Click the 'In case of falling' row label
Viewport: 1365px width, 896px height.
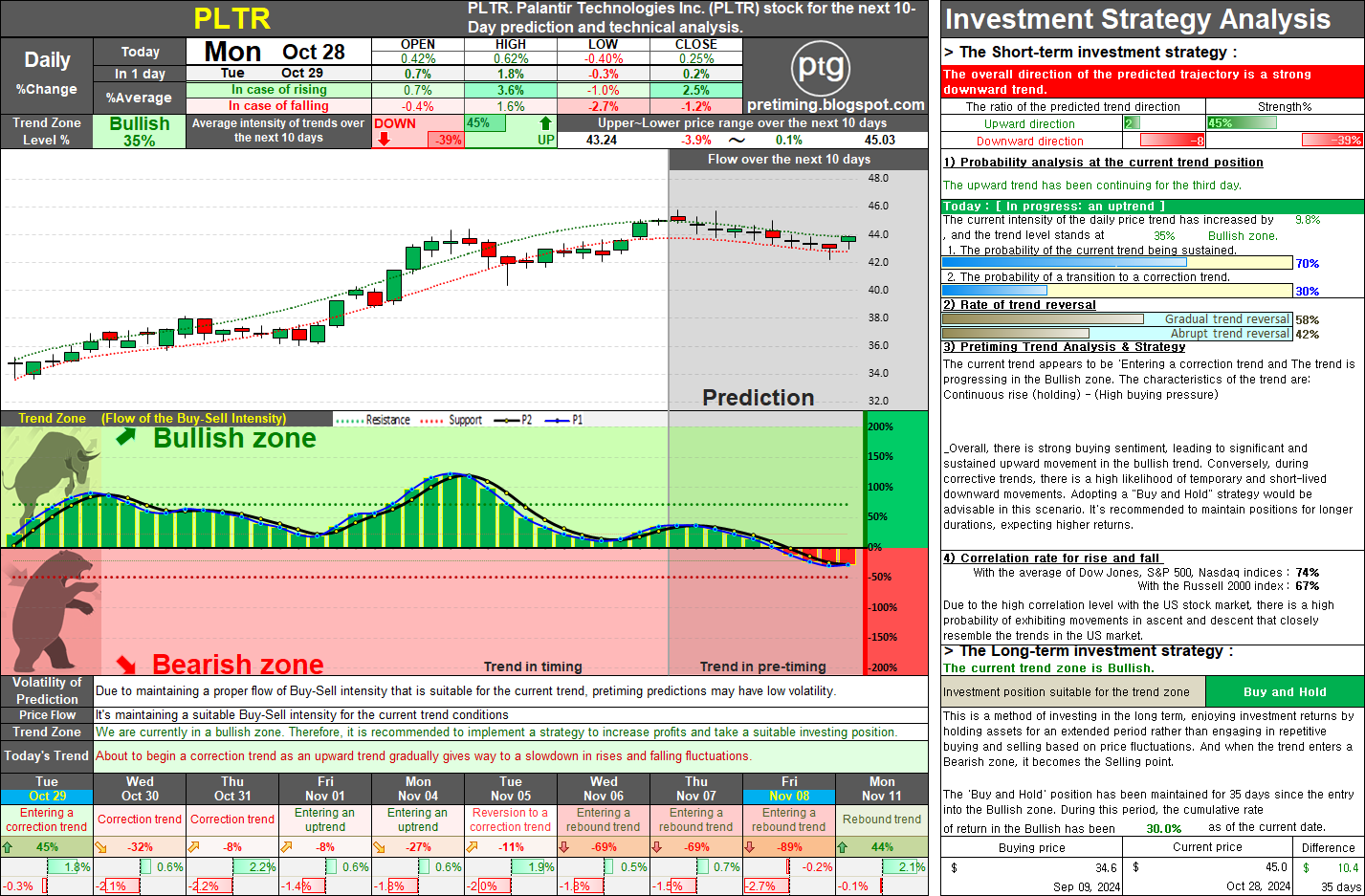click(x=278, y=105)
